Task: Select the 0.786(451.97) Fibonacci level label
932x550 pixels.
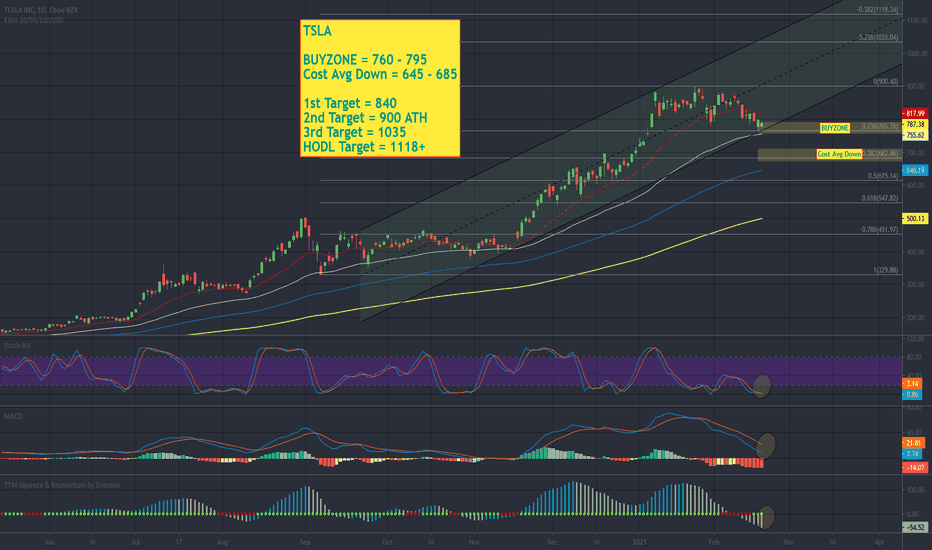Action: pos(880,230)
